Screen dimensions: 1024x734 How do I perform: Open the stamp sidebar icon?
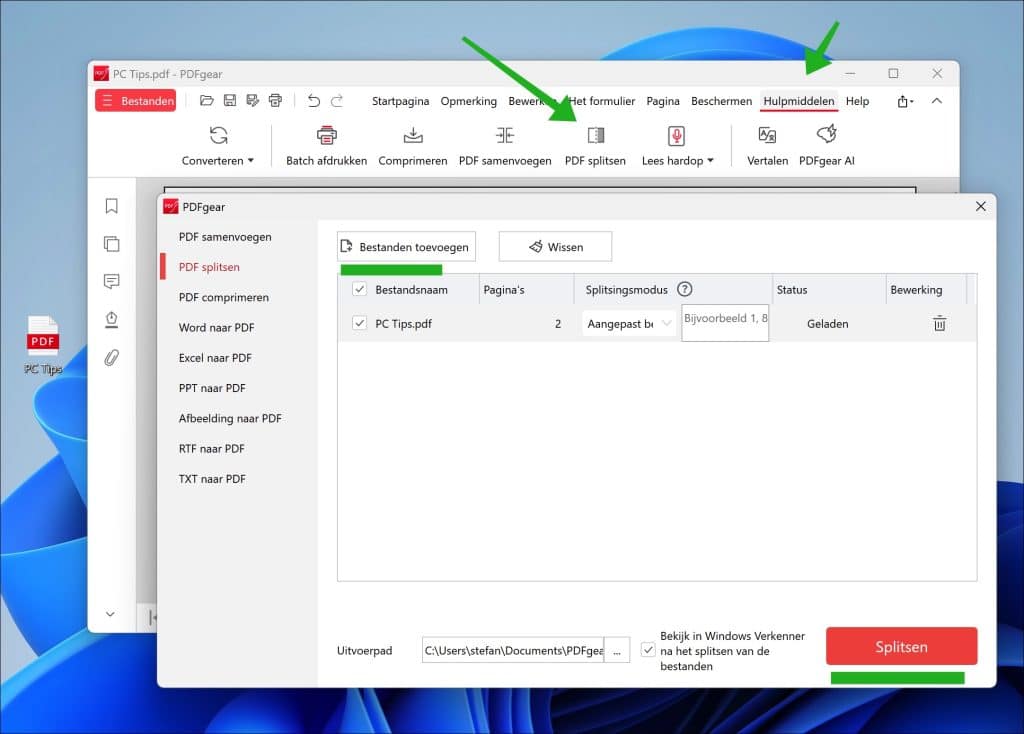pos(112,319)
